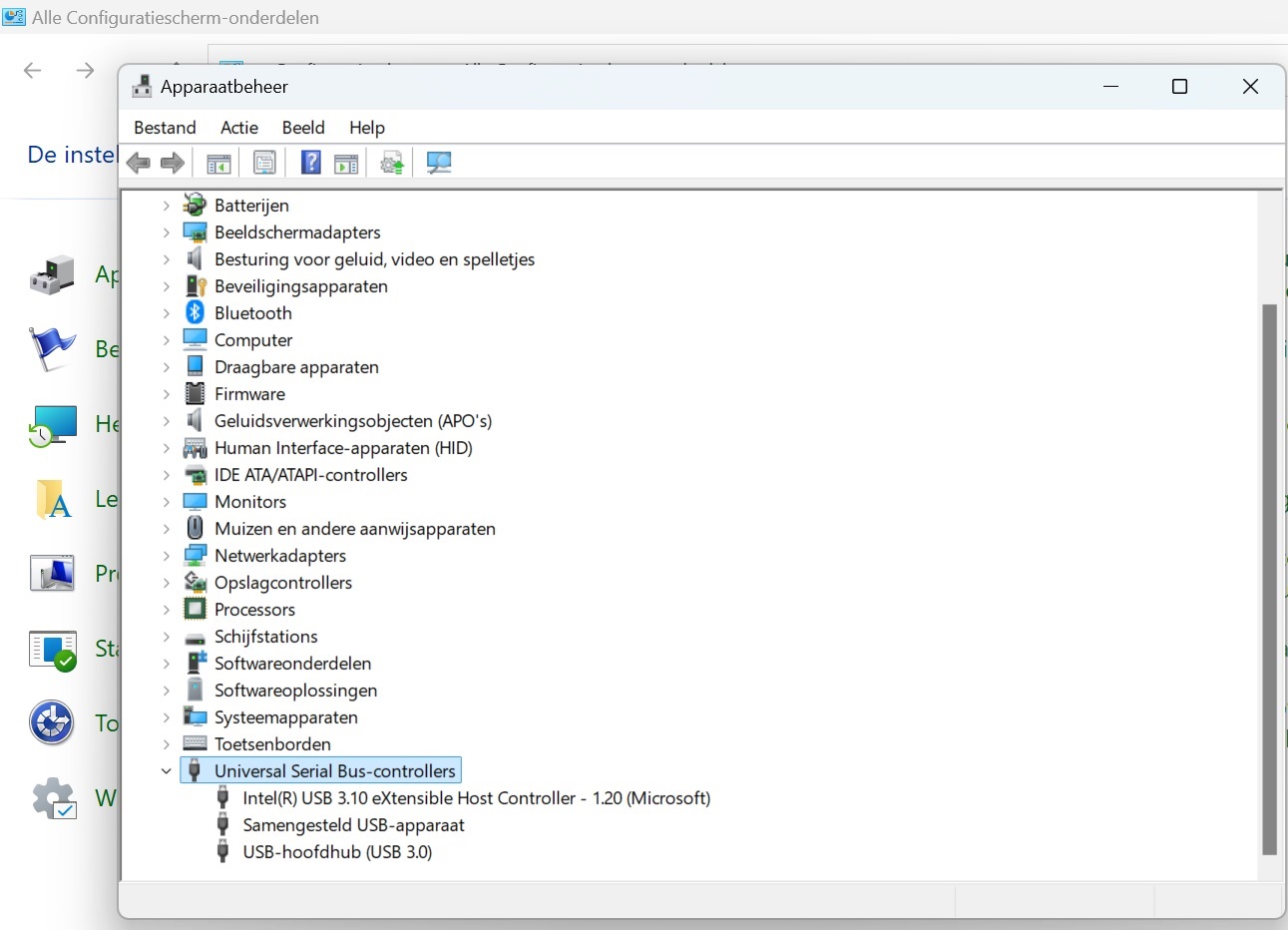Expand the Toetsenborden node
1288x930 pixels.
[167, 744]
